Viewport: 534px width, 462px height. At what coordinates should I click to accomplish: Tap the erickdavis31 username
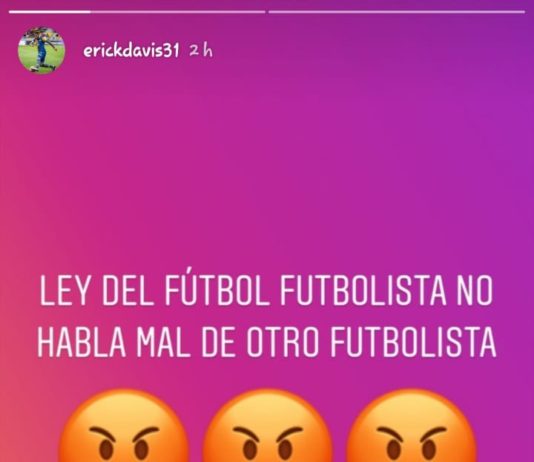[x=131, y=51]
